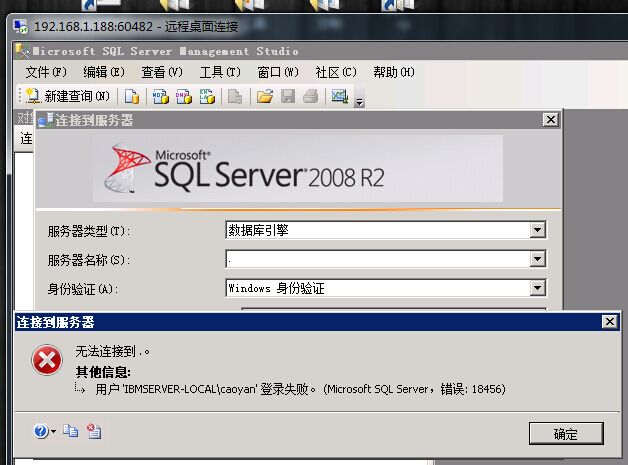Click the Analysis Services XMLA Query icon
Image resolution: width=628 pixels, height=465 pixels.
point(207,97)
